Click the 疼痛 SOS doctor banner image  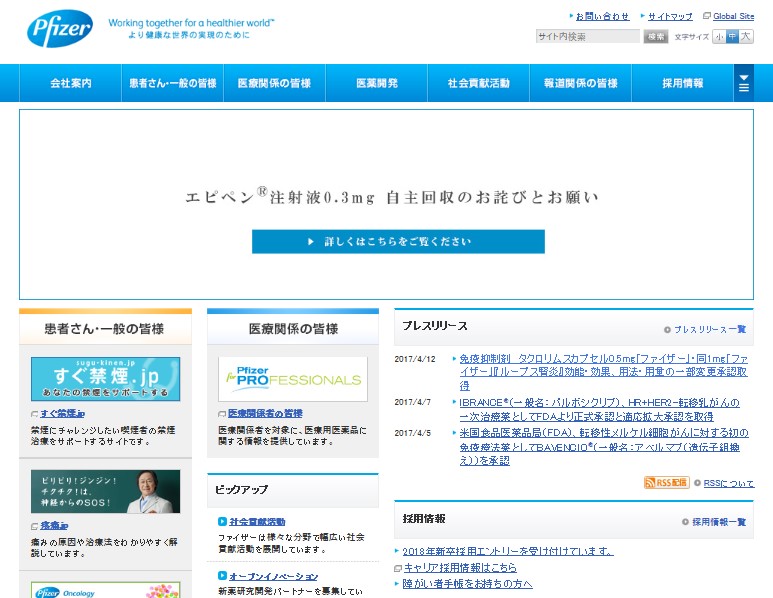pyautogui.click(x=105, y=491)
